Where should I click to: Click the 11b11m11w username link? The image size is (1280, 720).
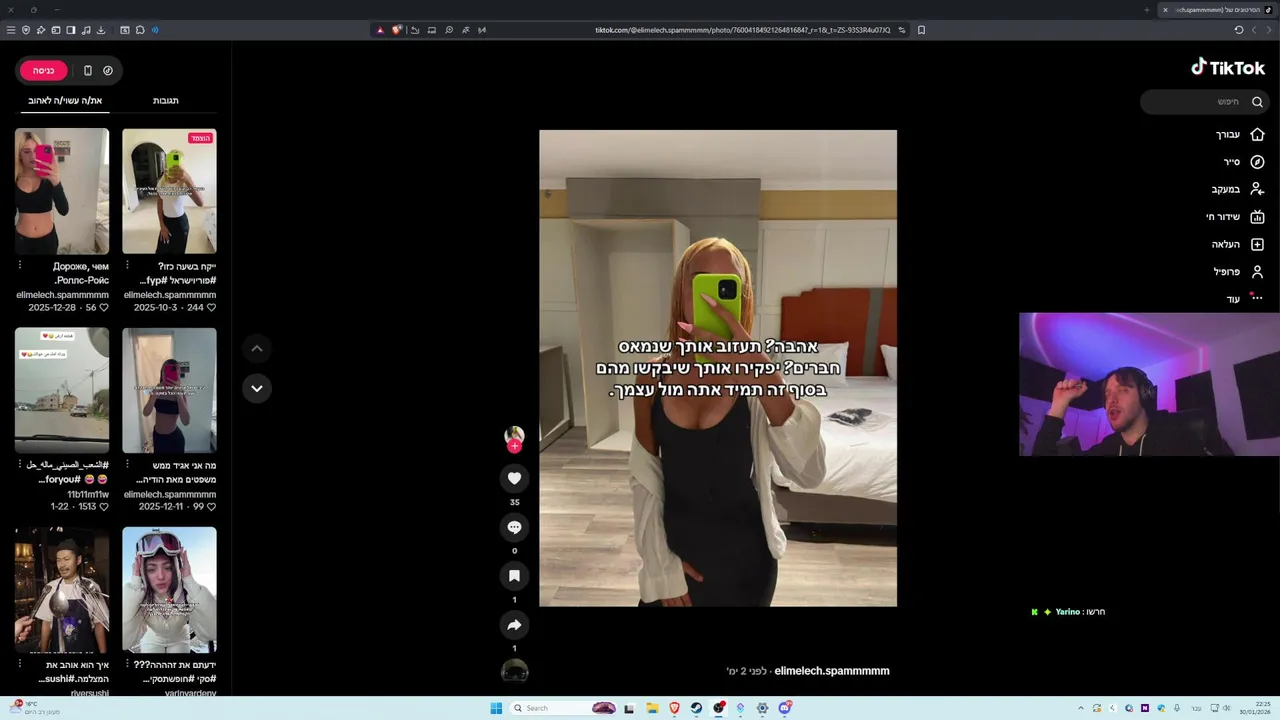[x=88, y=494]
